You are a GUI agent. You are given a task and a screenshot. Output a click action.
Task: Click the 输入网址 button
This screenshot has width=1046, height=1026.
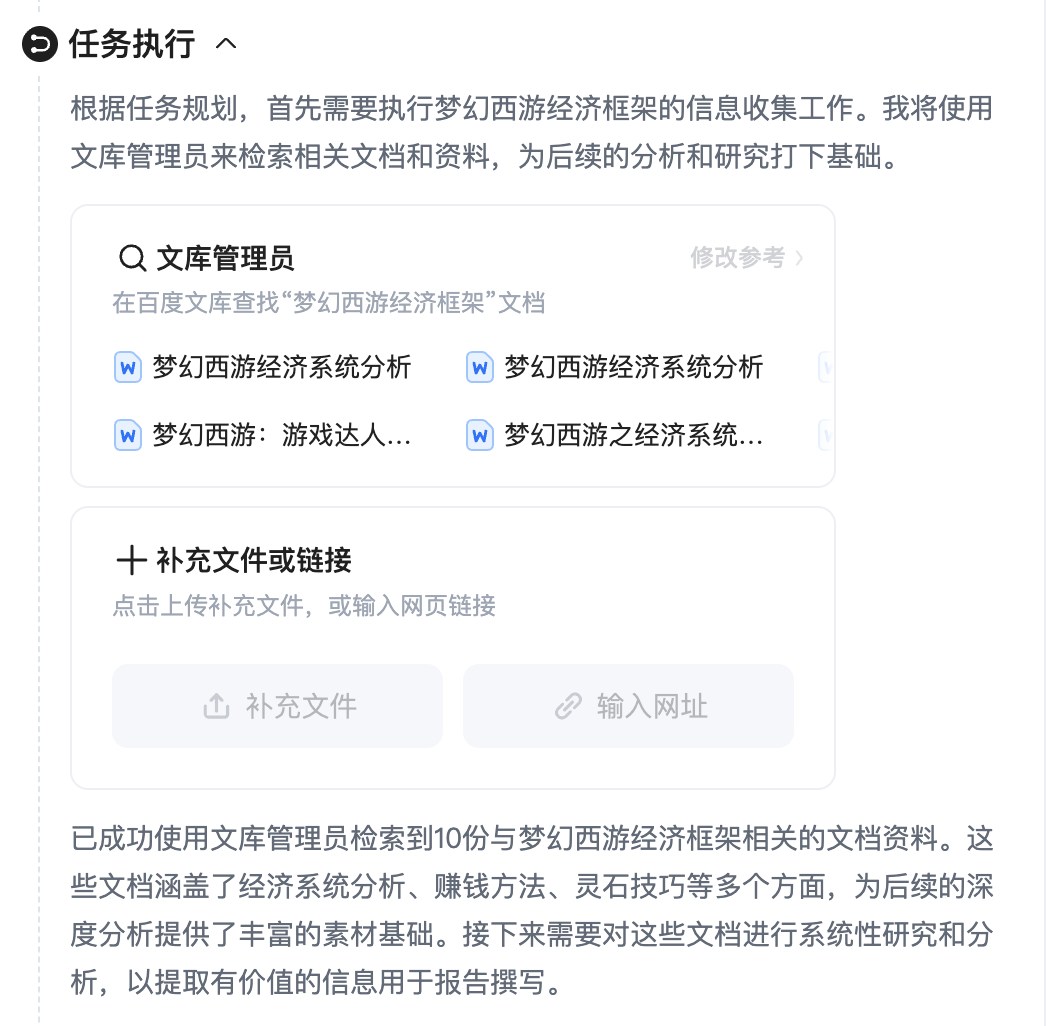[x=628, y=706]
